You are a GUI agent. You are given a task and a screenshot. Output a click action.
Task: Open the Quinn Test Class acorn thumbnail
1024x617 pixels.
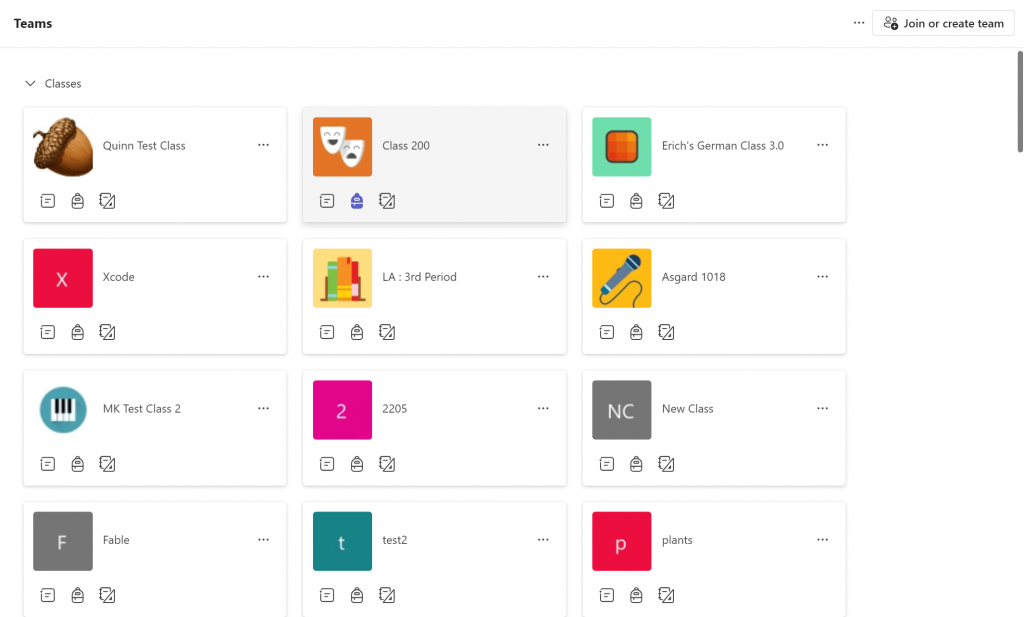click(x=63, y=147)
